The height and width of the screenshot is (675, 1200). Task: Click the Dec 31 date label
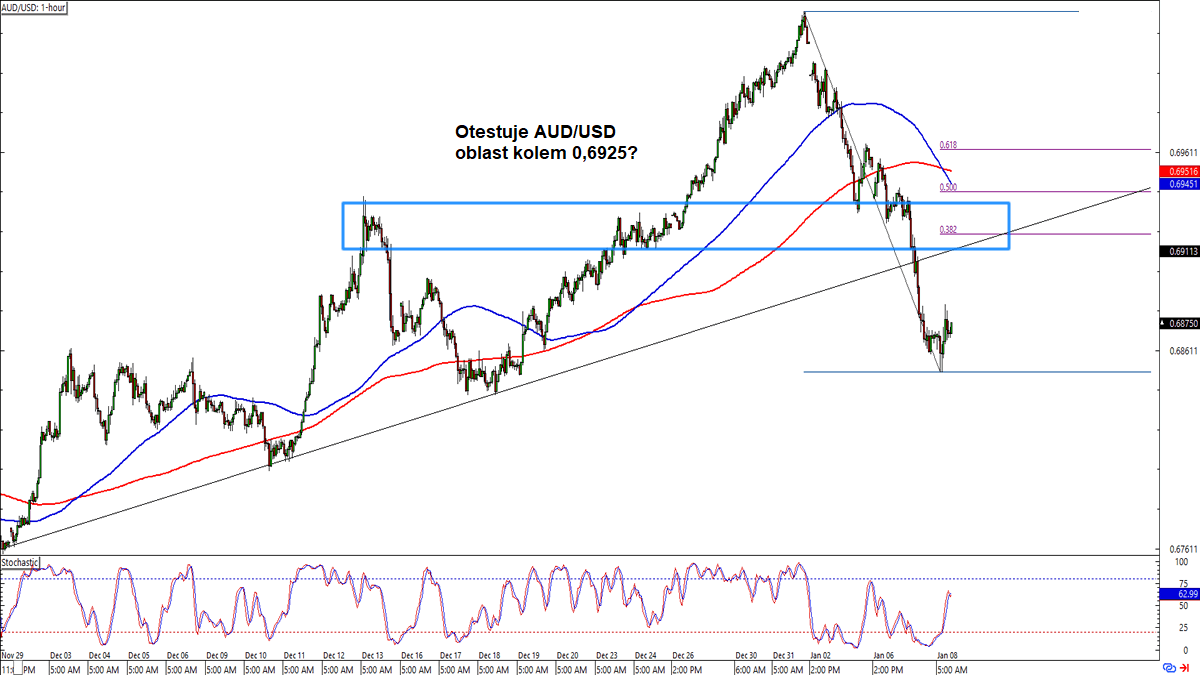pos(785,654)
